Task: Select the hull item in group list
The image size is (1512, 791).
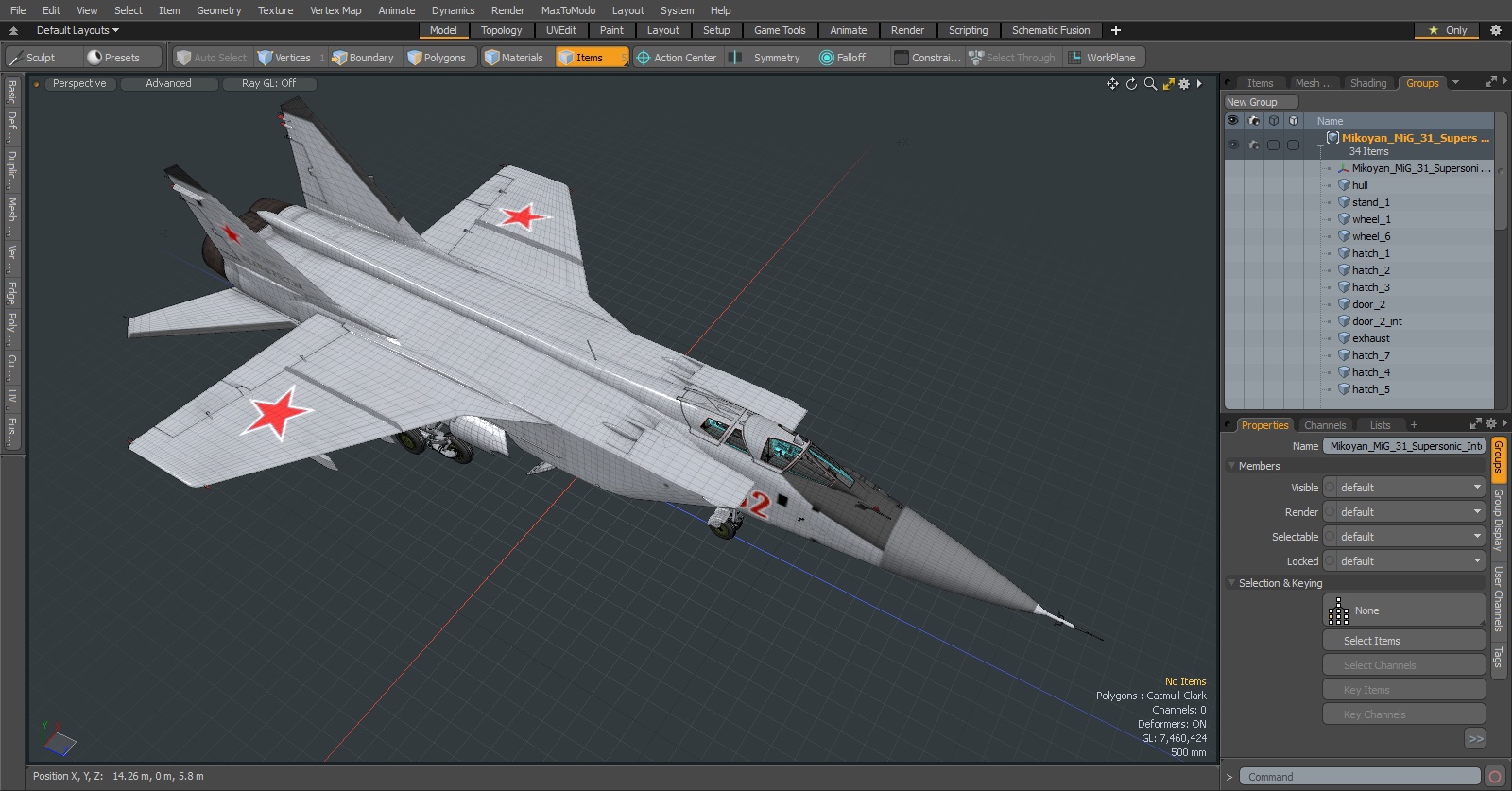Action: [1360, 185]
